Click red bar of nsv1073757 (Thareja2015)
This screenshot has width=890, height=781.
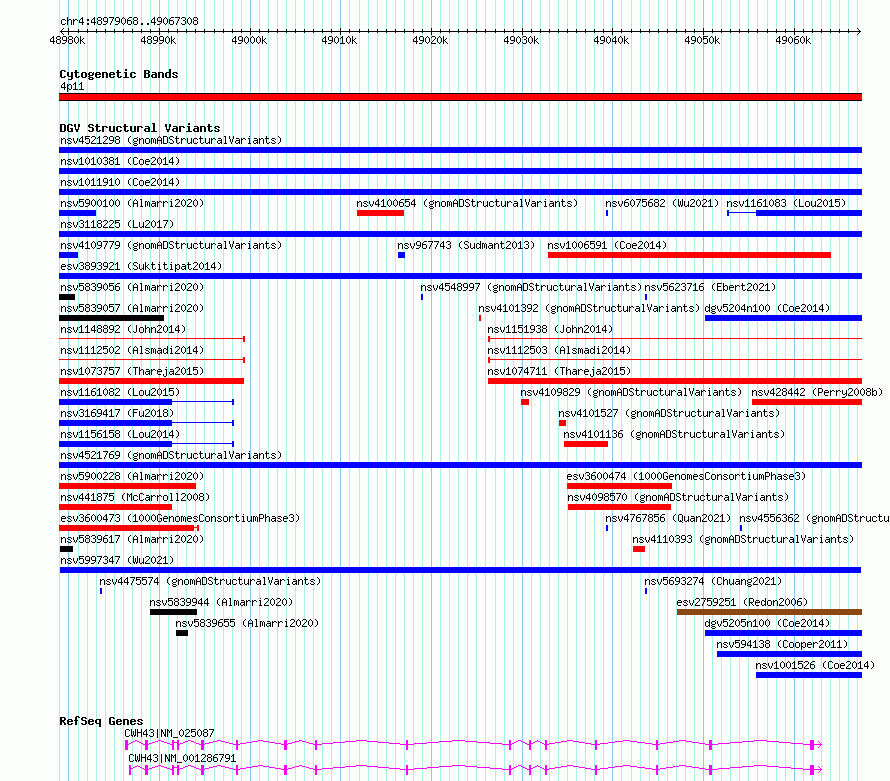(152, 381)
